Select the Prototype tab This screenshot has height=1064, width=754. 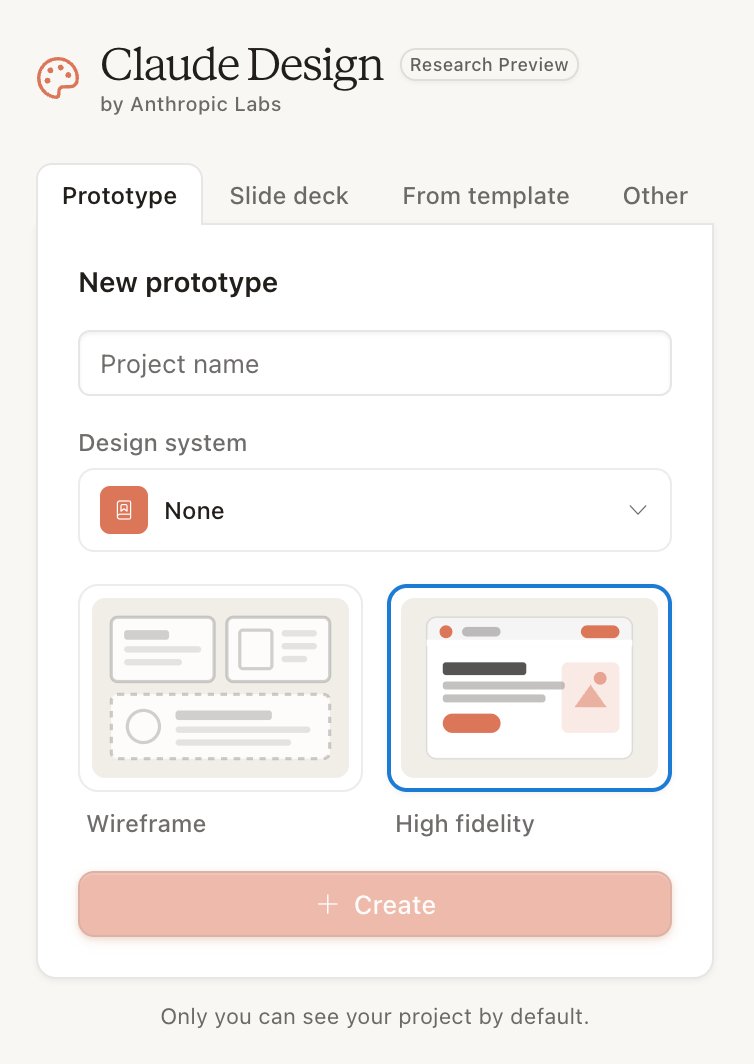coord(119,196)
